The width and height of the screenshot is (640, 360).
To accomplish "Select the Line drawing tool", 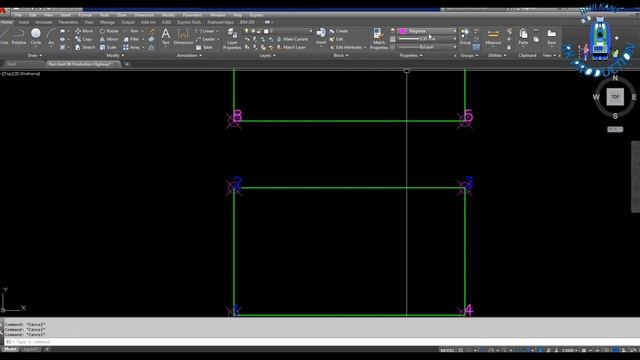I will pos(4,36).
